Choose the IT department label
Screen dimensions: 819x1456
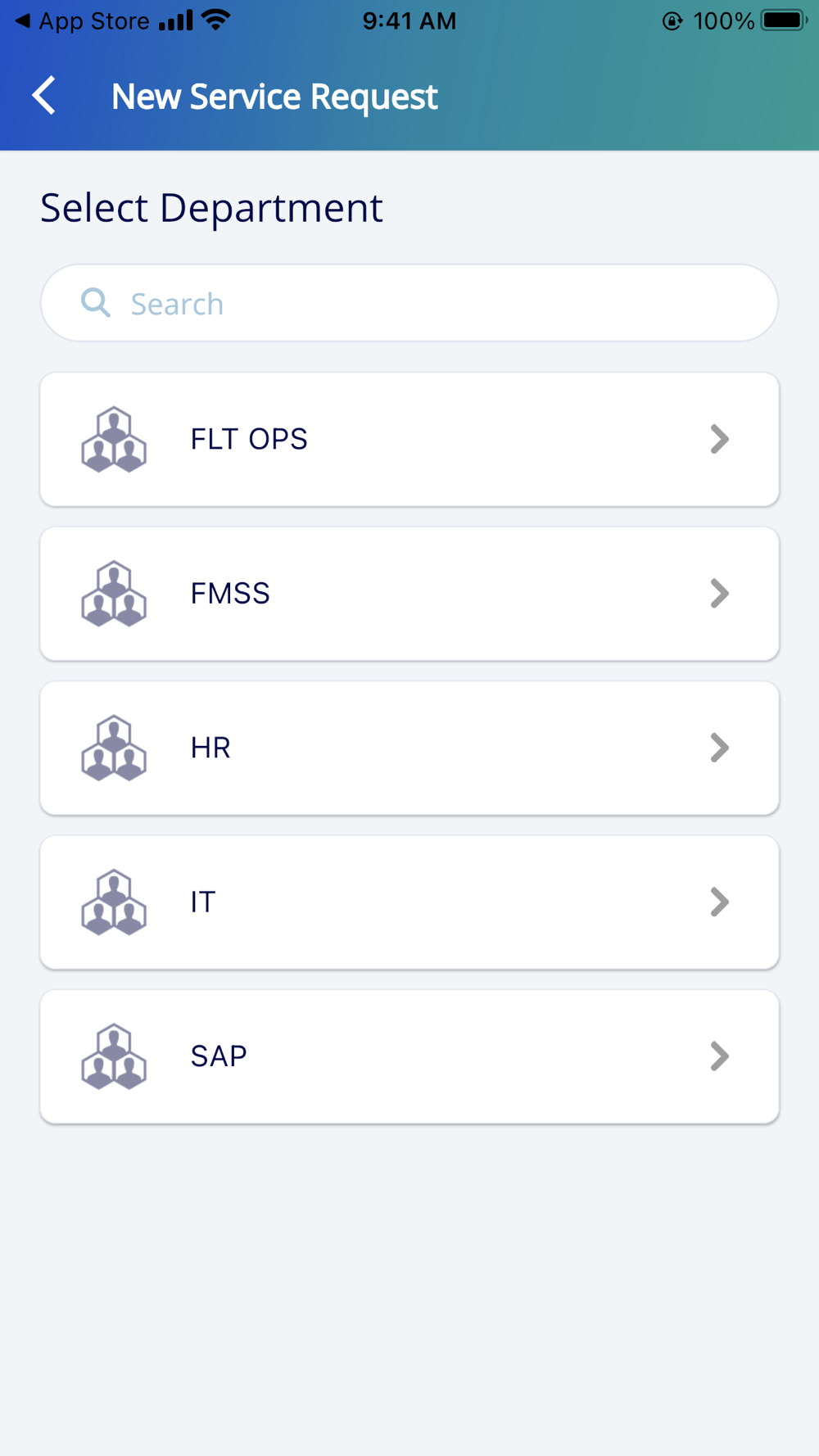click(203, 902)
